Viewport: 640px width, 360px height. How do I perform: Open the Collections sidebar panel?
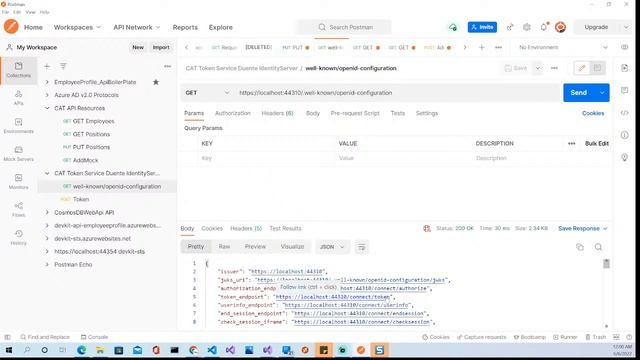(18, 70)
